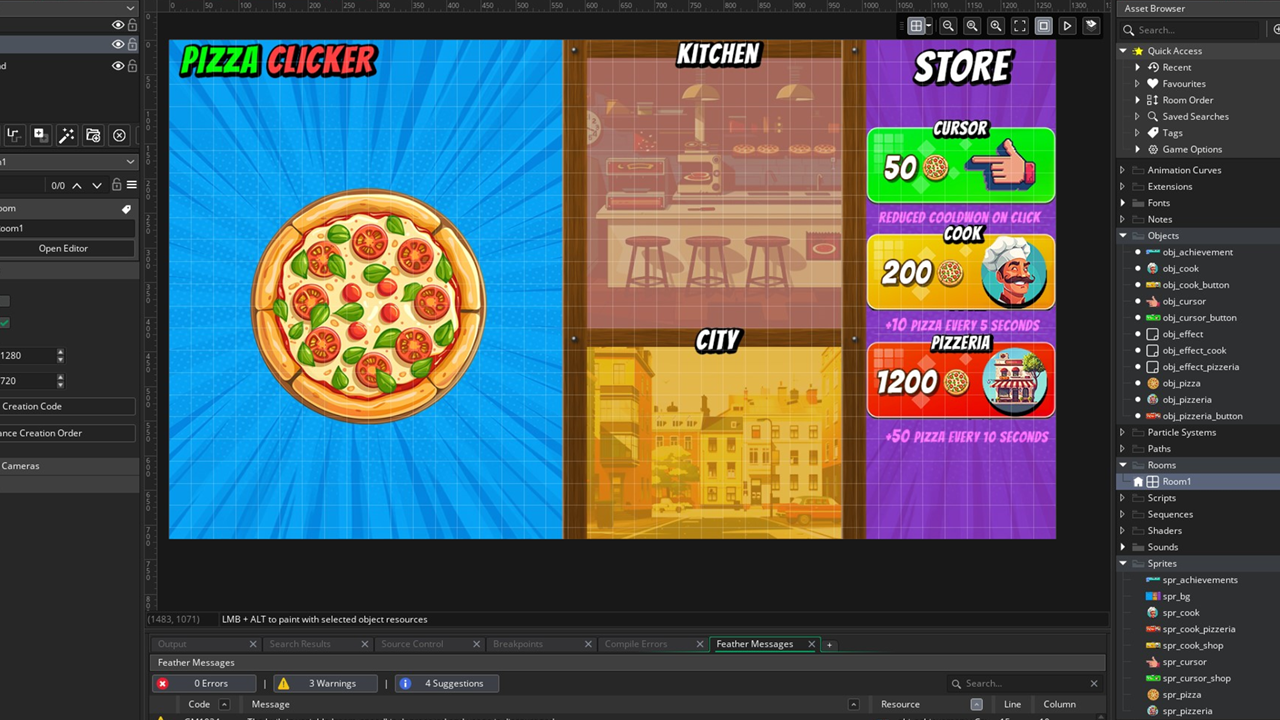
Task: Toggle the 3 Warnings filter
Action: (x=324, y=683)
